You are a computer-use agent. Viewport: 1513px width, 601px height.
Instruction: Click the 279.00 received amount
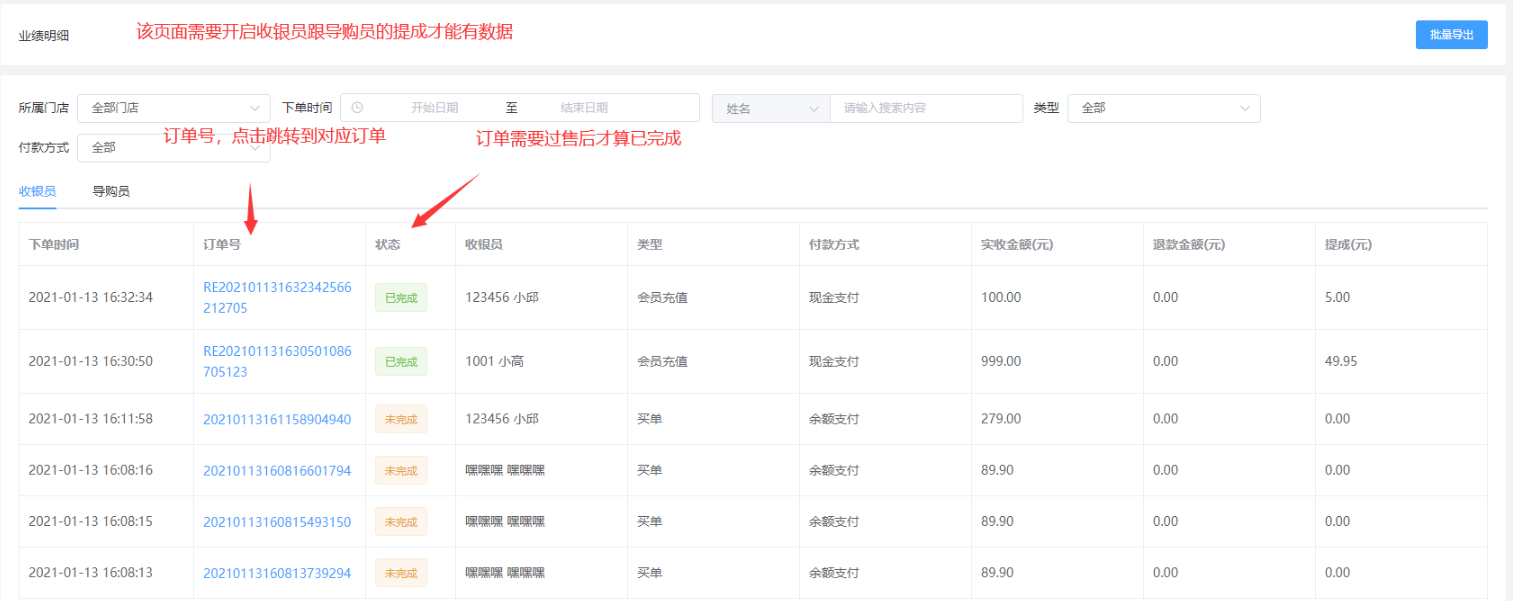[x=1001, y=419]
